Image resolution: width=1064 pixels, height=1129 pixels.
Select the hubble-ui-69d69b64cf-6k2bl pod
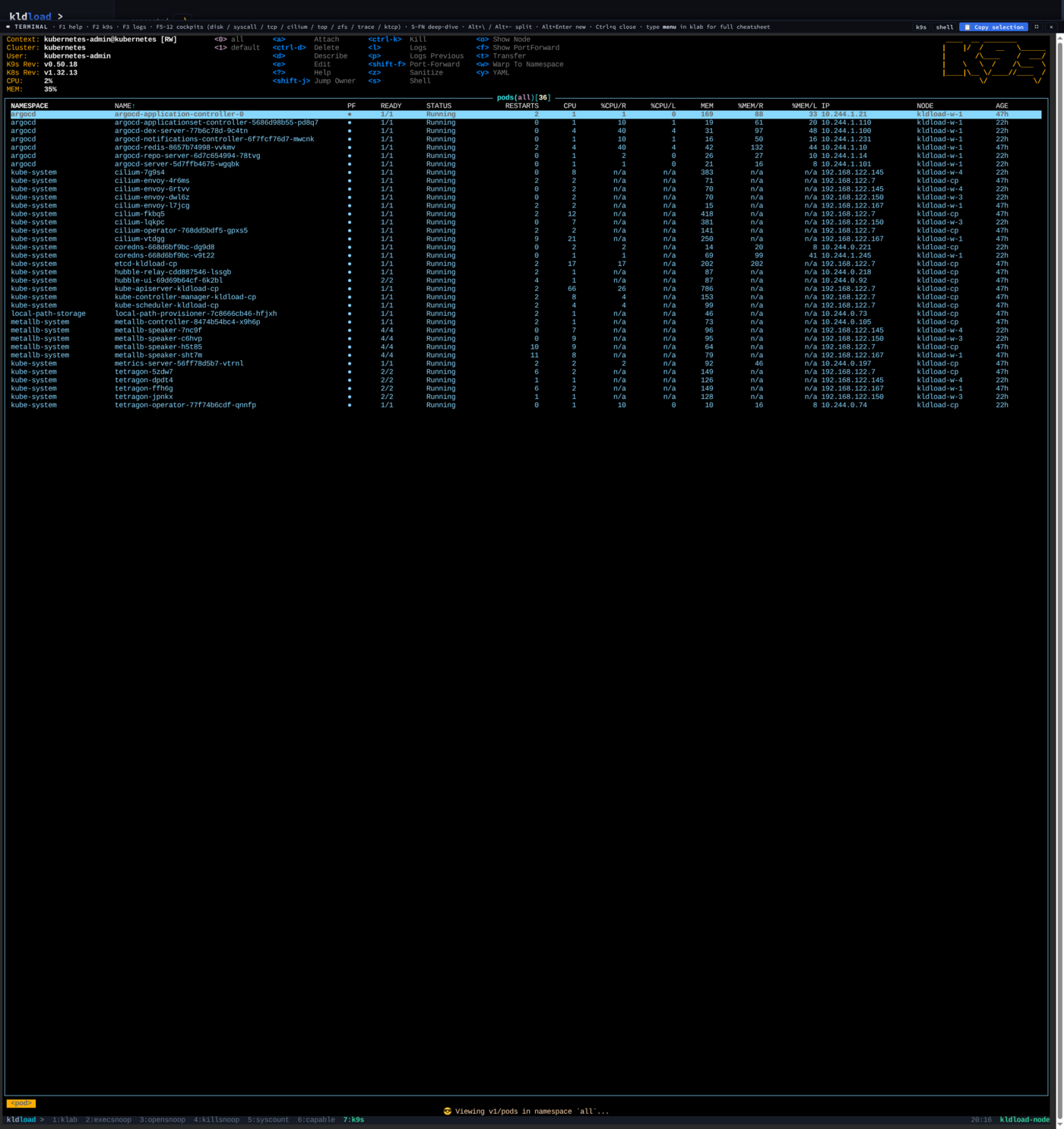click(x=526, y=280)
